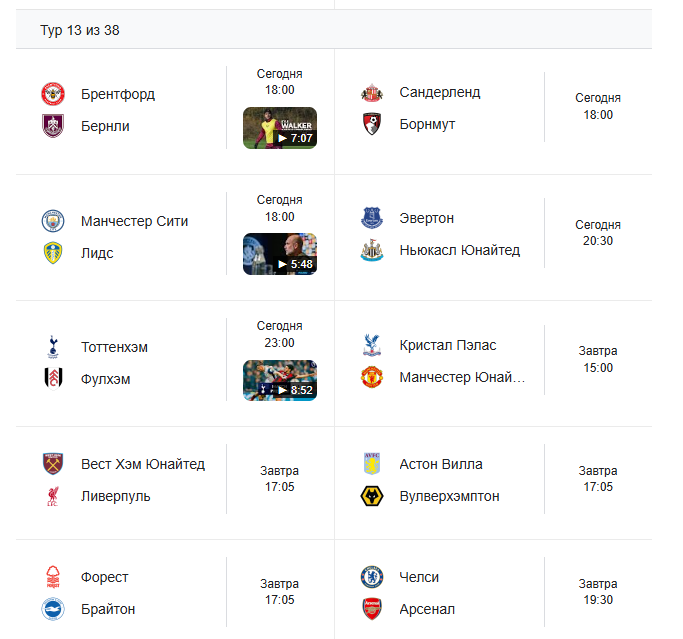Click the Liverpool club crest
683x639 pixels.
point(53,496)
